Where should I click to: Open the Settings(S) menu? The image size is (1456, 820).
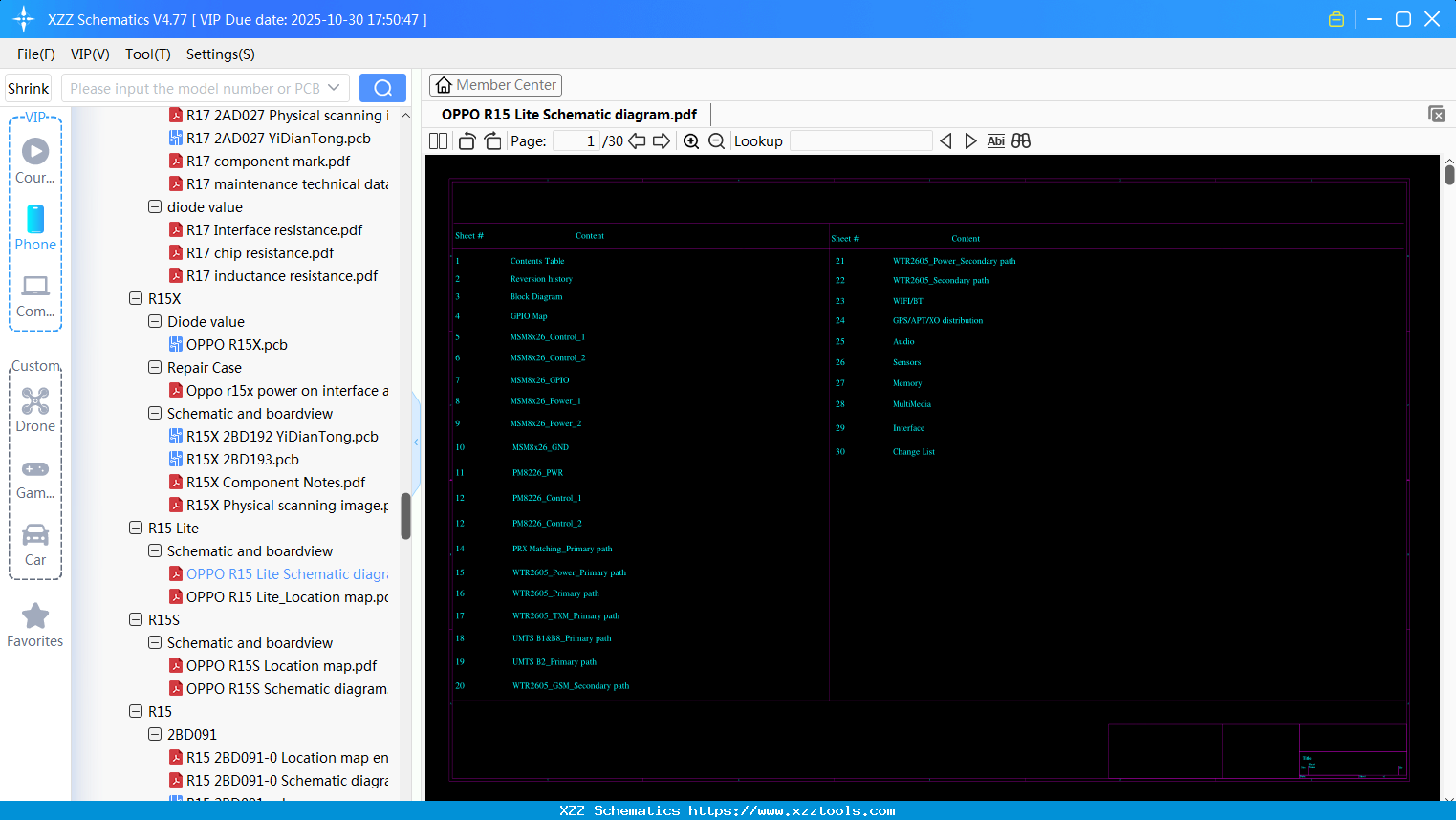tap(221, 54)
